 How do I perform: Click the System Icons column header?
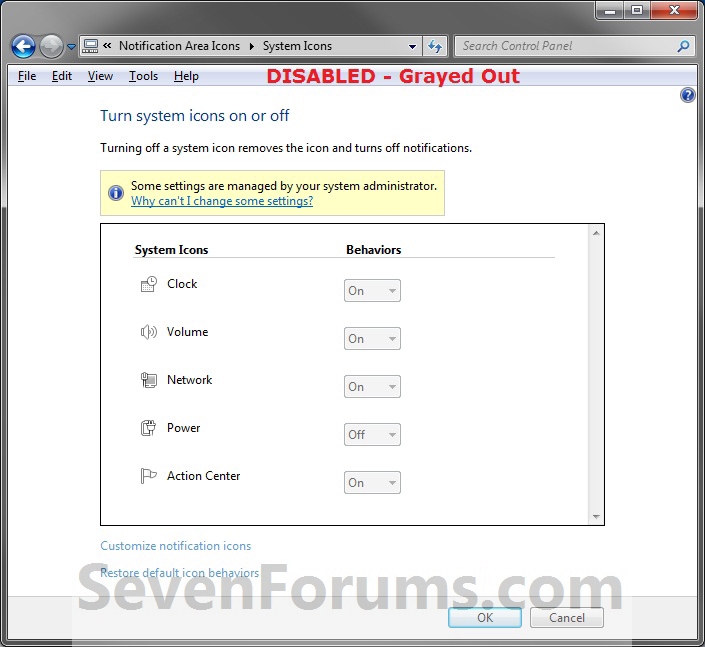point(171,250)
